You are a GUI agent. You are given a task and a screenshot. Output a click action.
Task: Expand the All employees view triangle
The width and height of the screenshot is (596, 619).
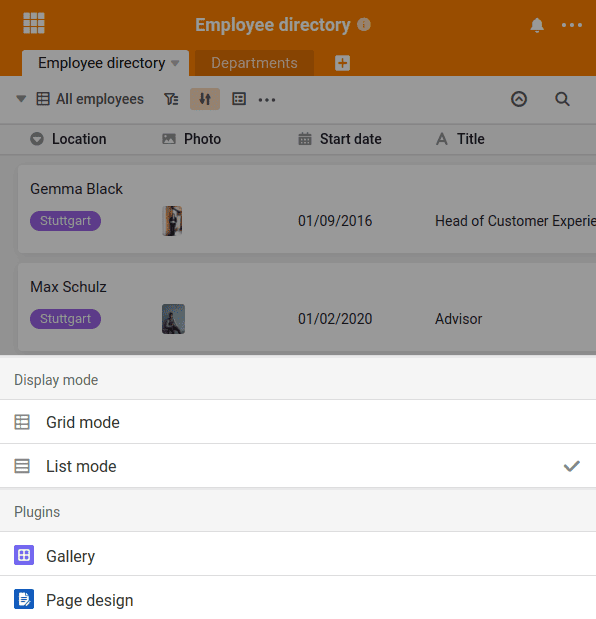21,99
